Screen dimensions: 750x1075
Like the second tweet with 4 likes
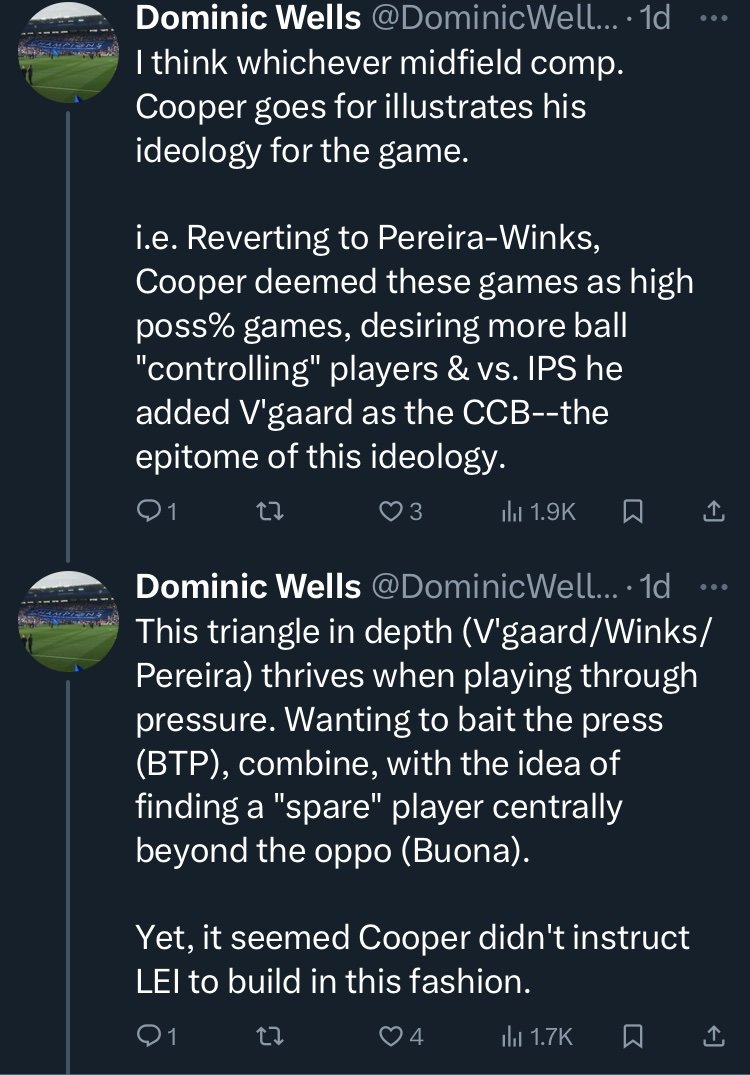click(x=401, y=1035)
